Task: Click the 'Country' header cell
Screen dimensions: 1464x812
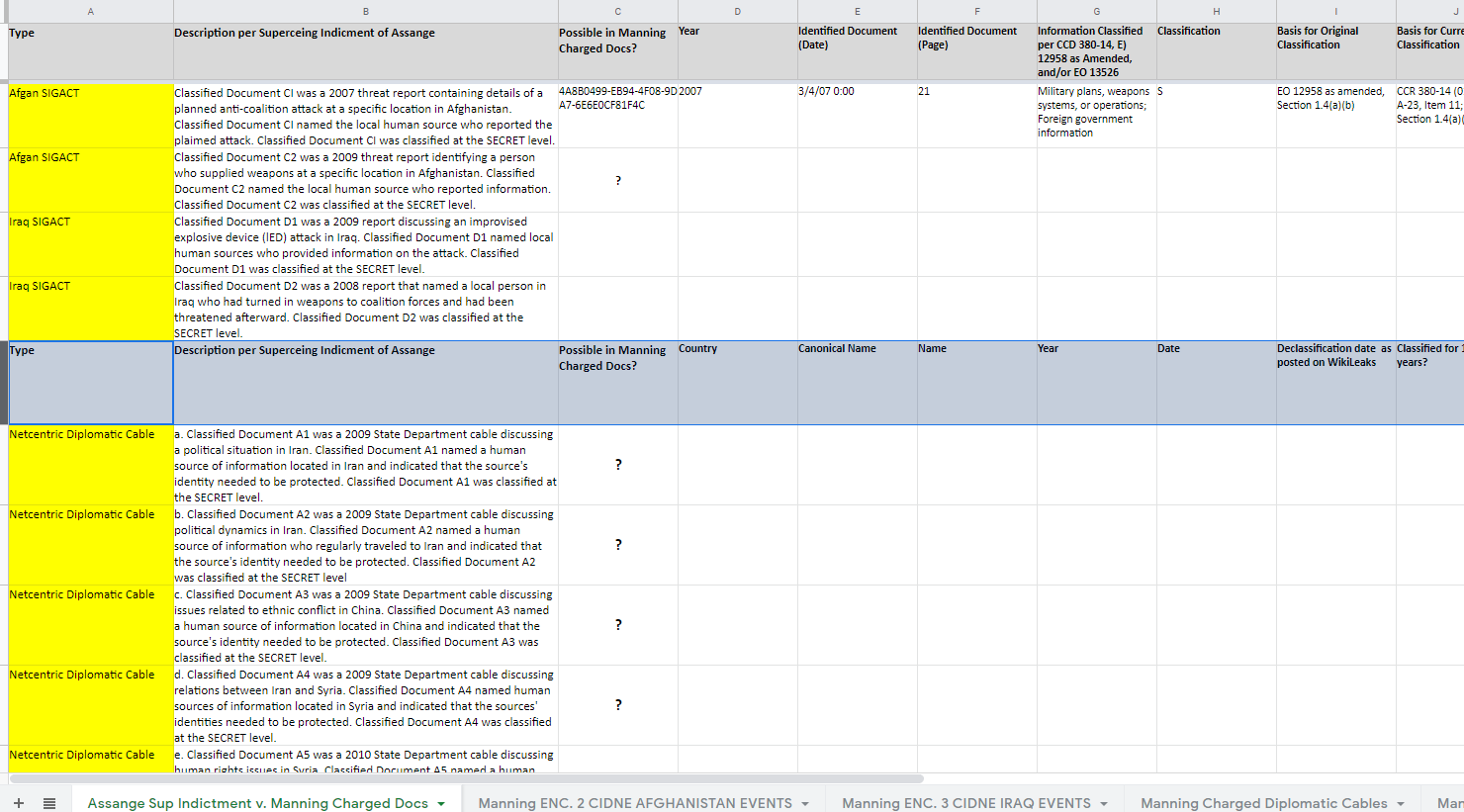Action: (738, 383)
